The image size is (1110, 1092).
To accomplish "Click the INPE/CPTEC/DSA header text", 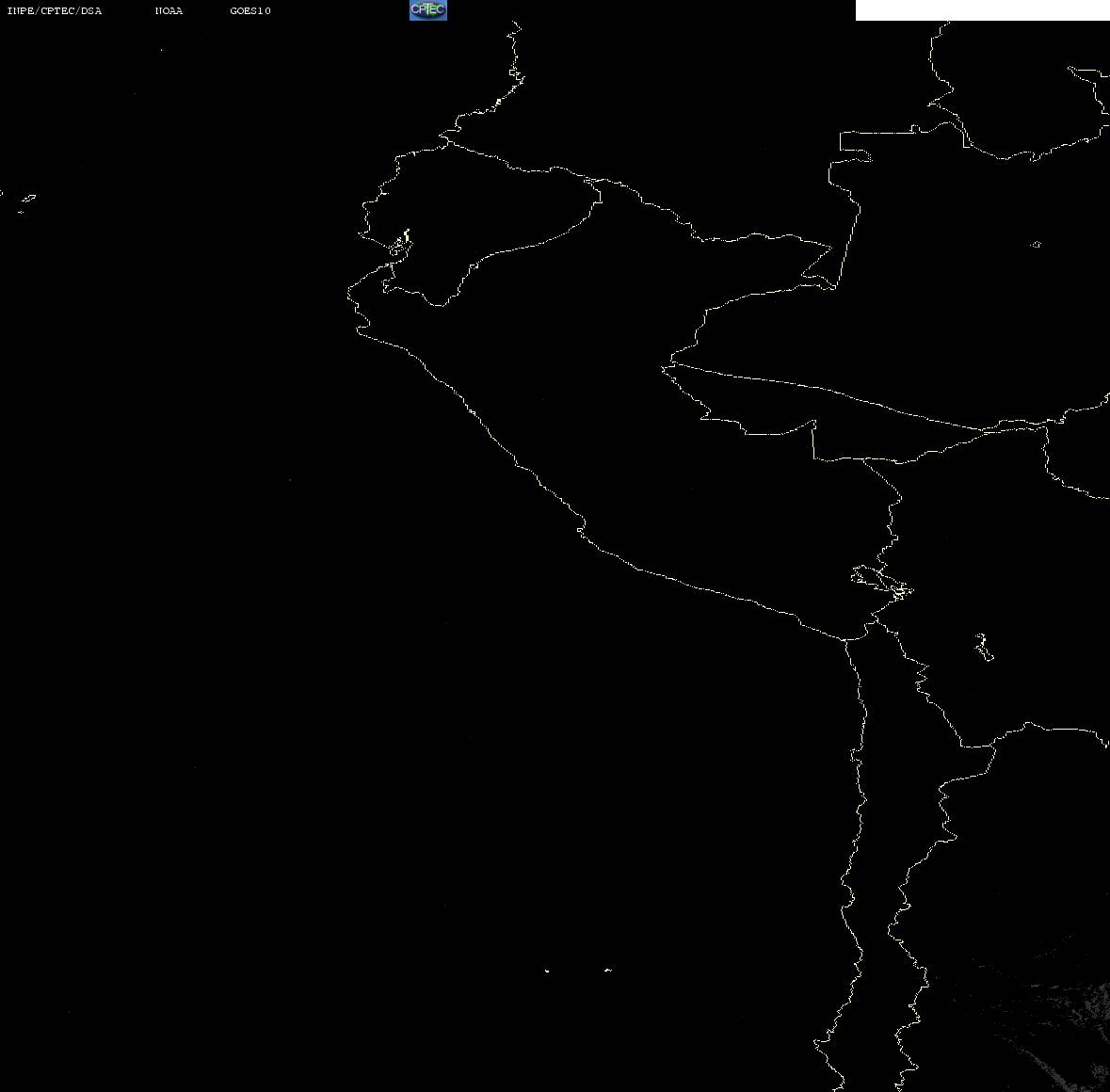I will pos(54,10).
